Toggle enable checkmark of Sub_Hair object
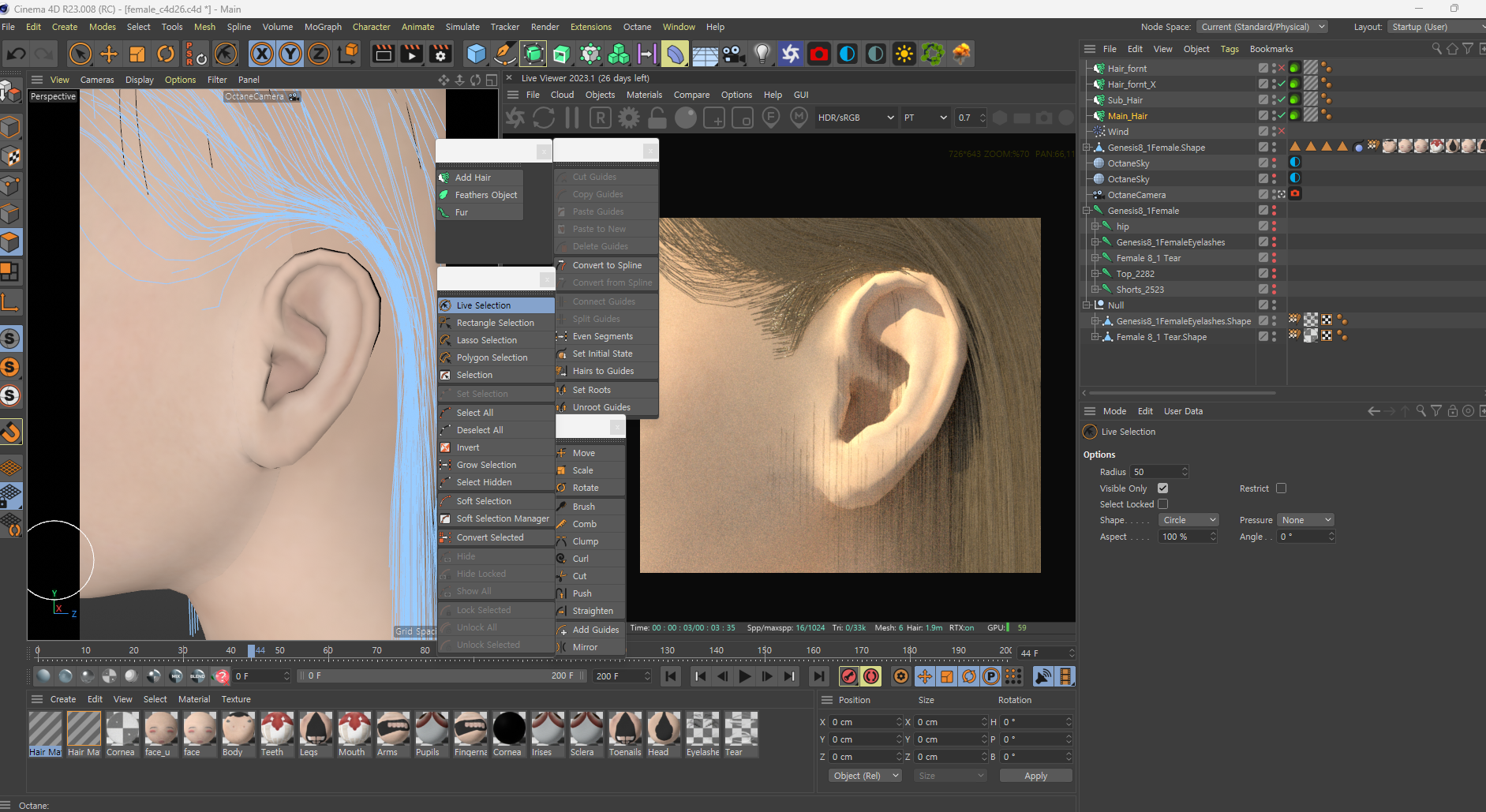The width and height of the screenshot is (1486, 812). pyautogui.click(x=1282, y=100)
